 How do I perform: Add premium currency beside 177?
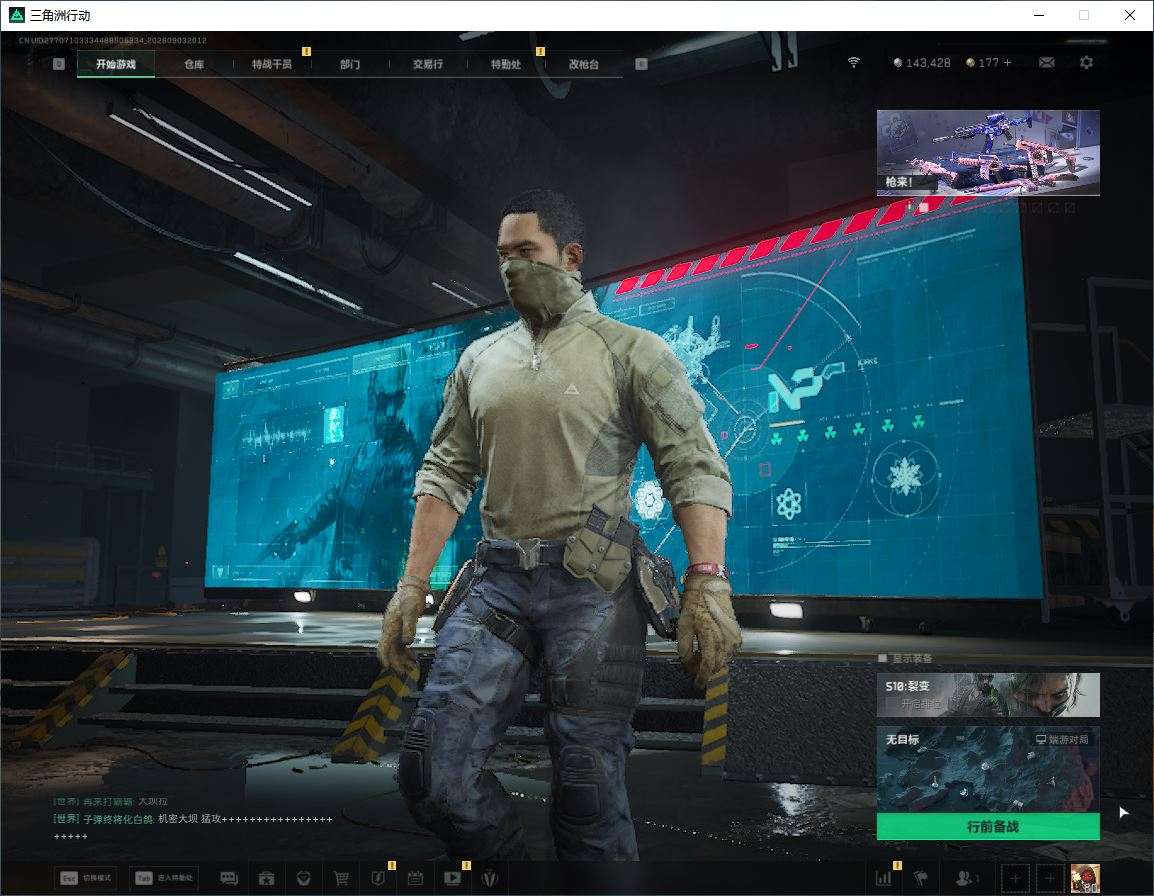[x=1008, y=63]
